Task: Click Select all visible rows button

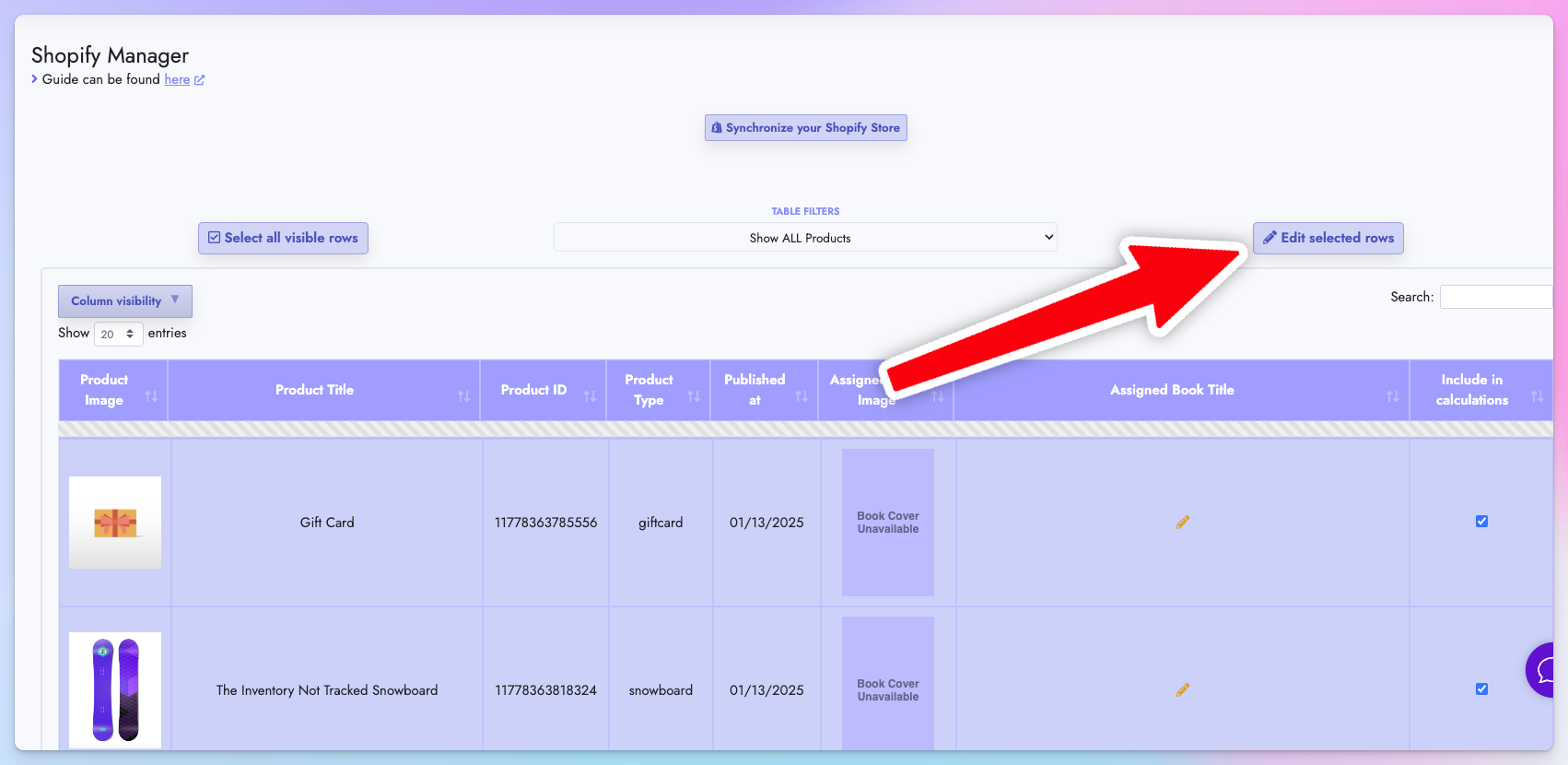Action: point(283,238)
